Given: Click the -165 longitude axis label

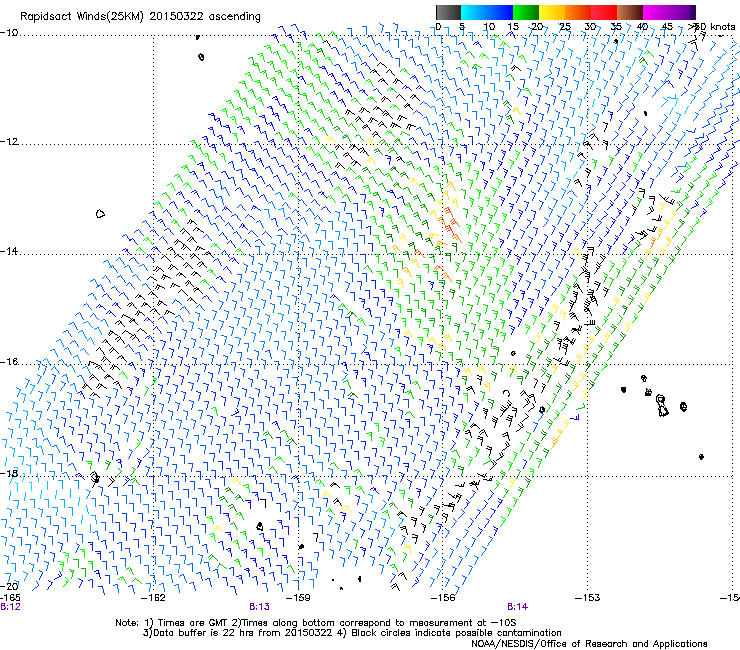Looking at the screenshot, I should (10, 598).
